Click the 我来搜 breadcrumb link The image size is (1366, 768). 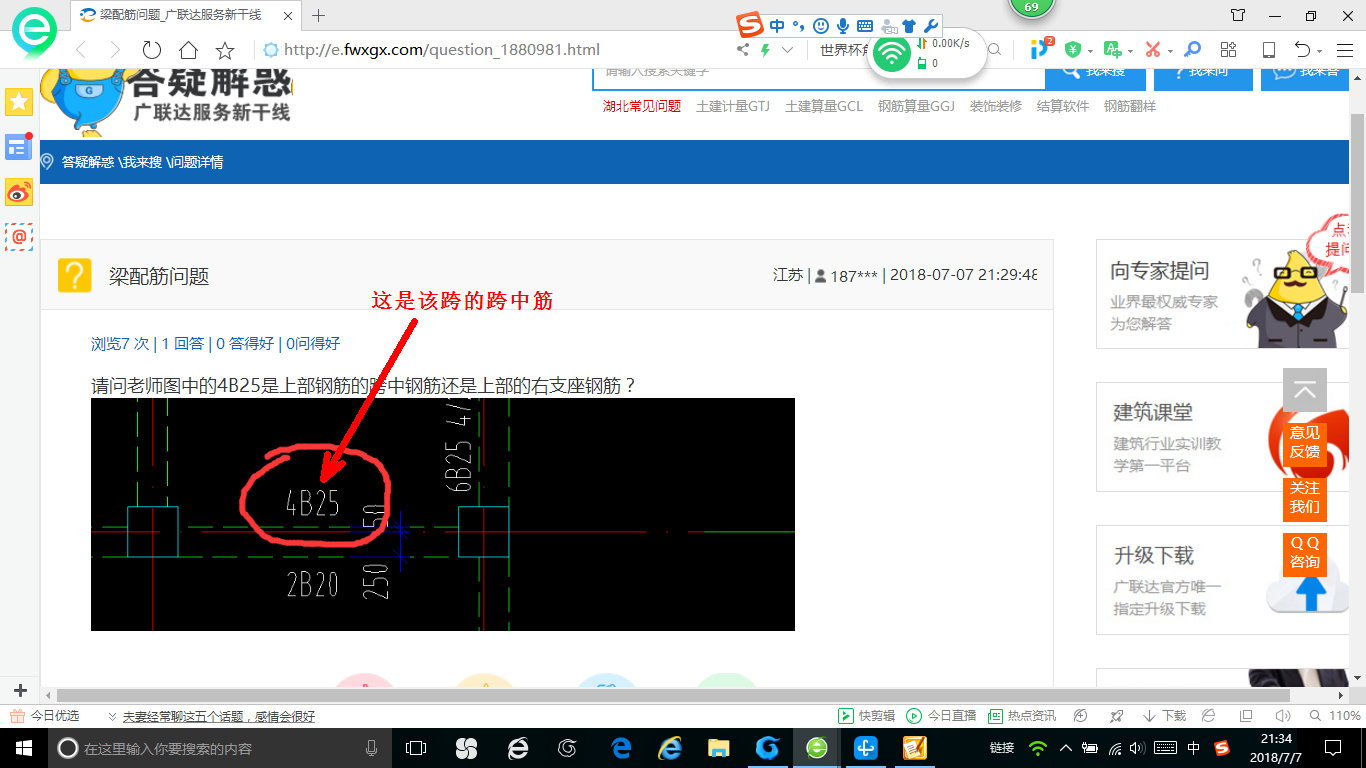pos(141,162)
